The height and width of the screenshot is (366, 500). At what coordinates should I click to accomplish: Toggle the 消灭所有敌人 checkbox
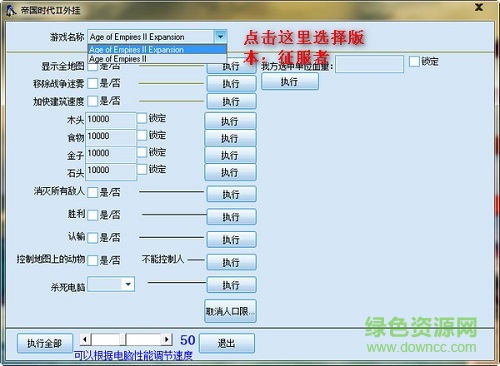click(x=92, y=192)
